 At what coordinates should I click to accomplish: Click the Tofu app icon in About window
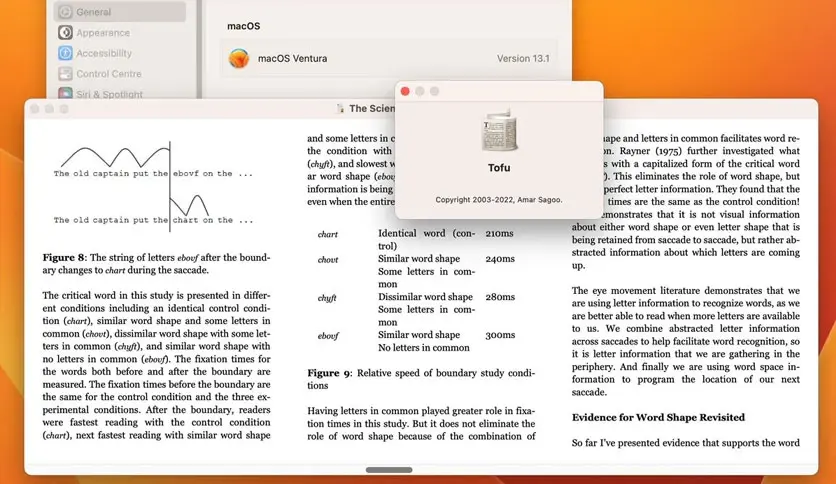coord(498,131)
